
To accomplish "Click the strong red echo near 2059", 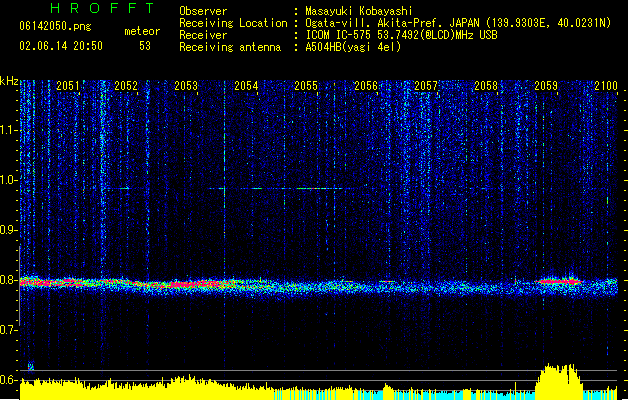I will (x=559, y=281).
